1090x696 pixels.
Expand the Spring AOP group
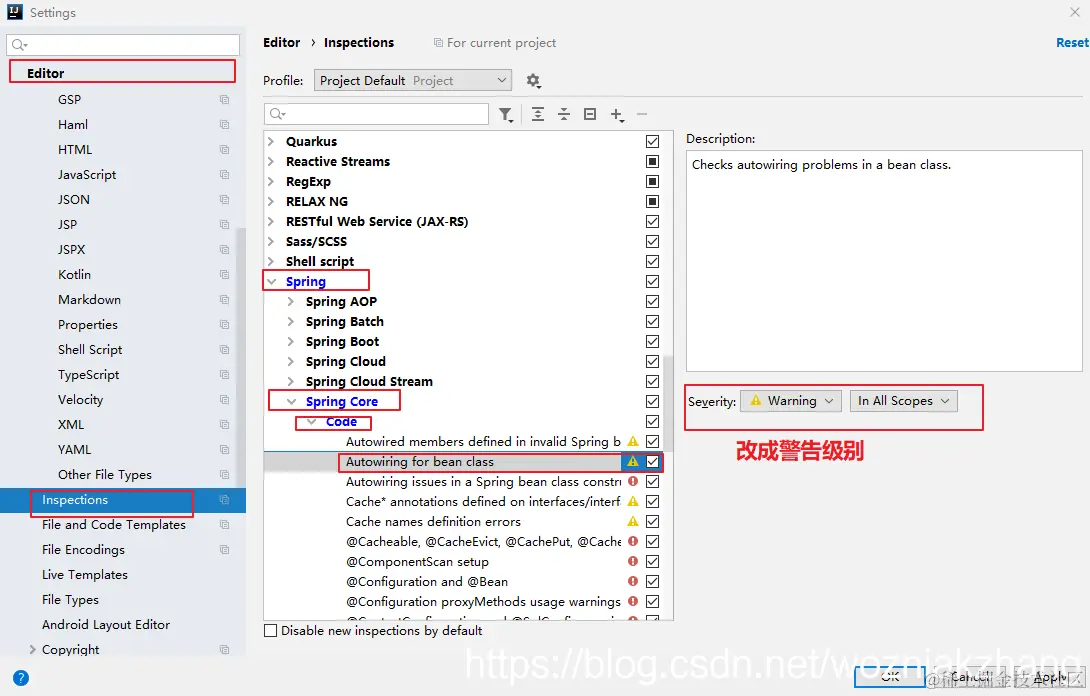291,302
